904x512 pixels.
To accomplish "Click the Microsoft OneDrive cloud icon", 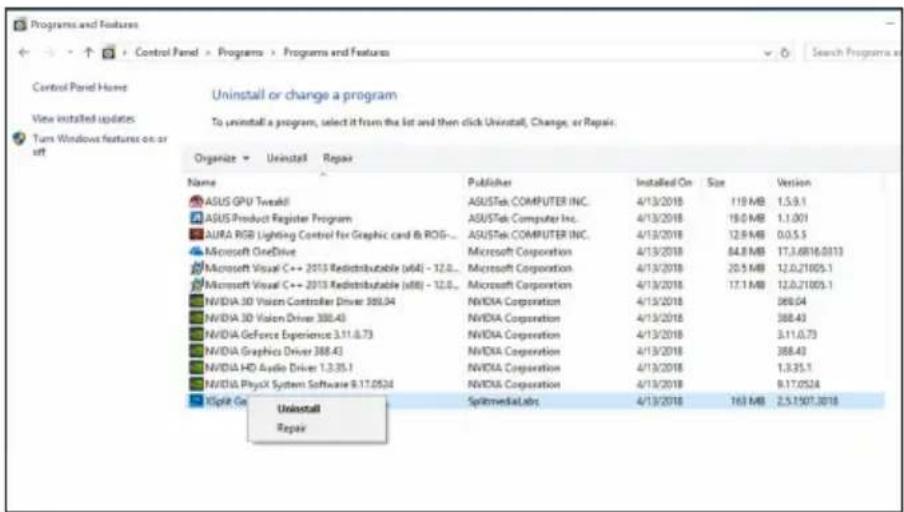I will [x=197, y=252].
